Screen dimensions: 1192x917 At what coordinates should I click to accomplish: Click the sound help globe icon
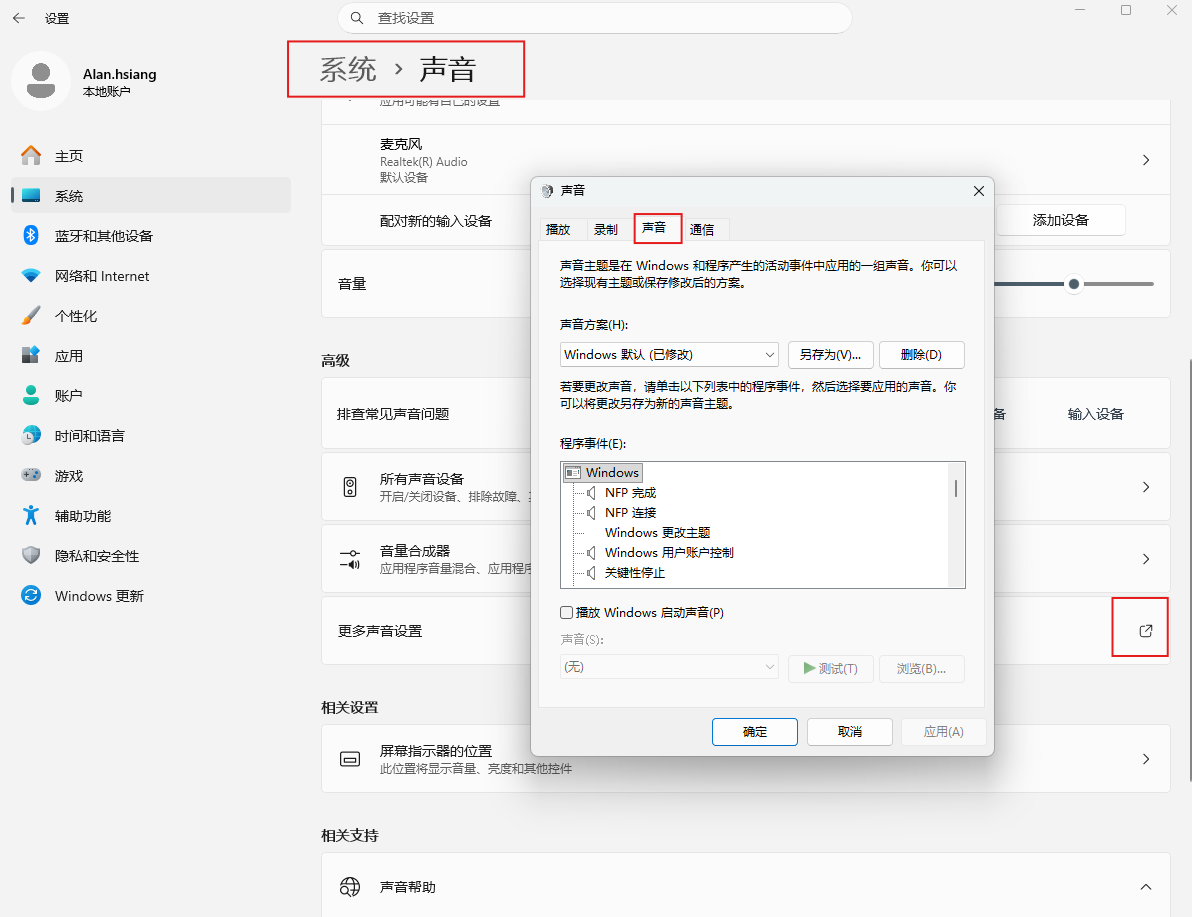(350, 887)
